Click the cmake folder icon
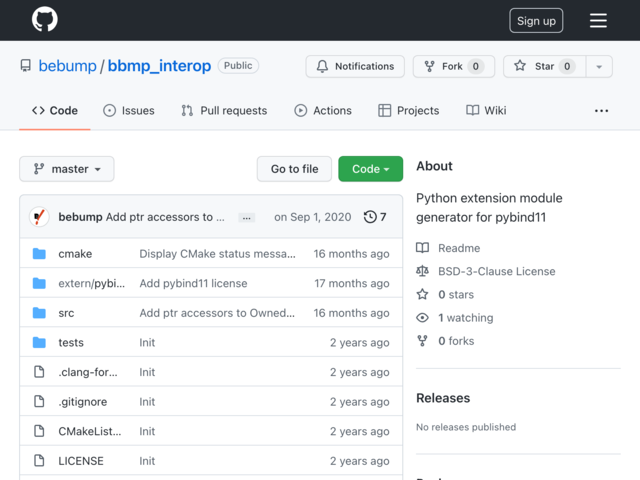The image size is (640, 480). 39,254
